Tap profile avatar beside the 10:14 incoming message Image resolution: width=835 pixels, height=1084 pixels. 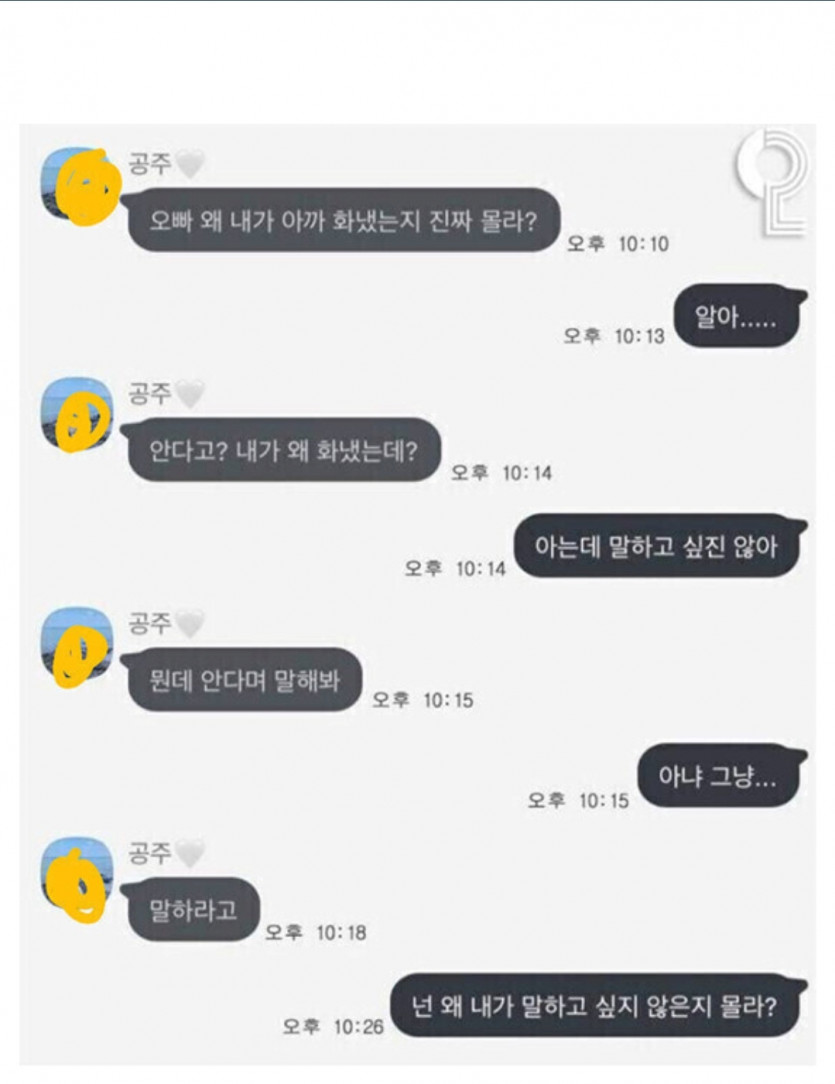[x=77, y=413]
